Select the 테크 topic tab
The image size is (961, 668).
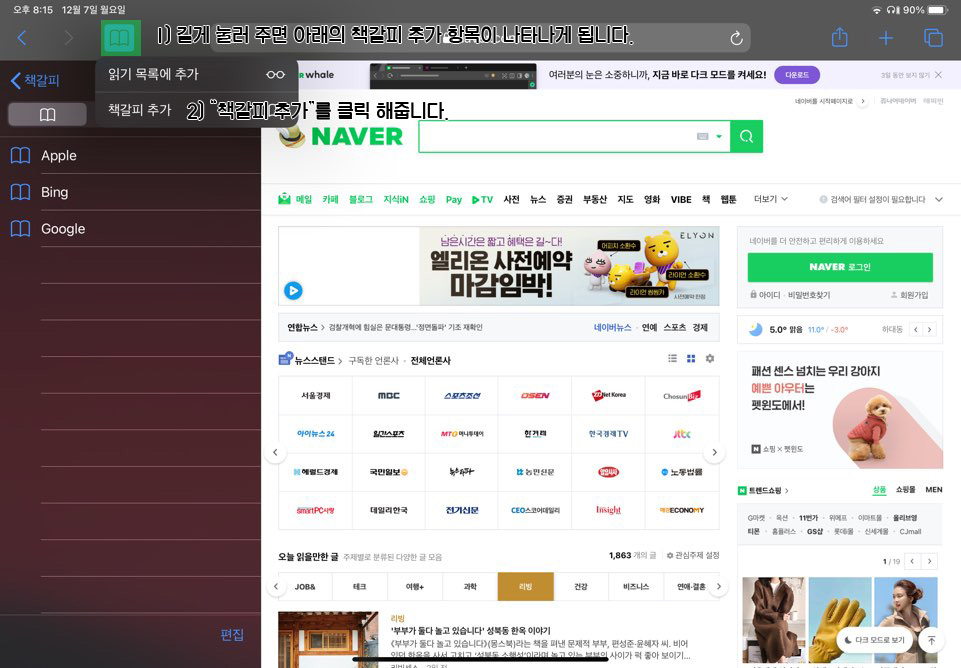pyautogui.click(x=360, y=586)
